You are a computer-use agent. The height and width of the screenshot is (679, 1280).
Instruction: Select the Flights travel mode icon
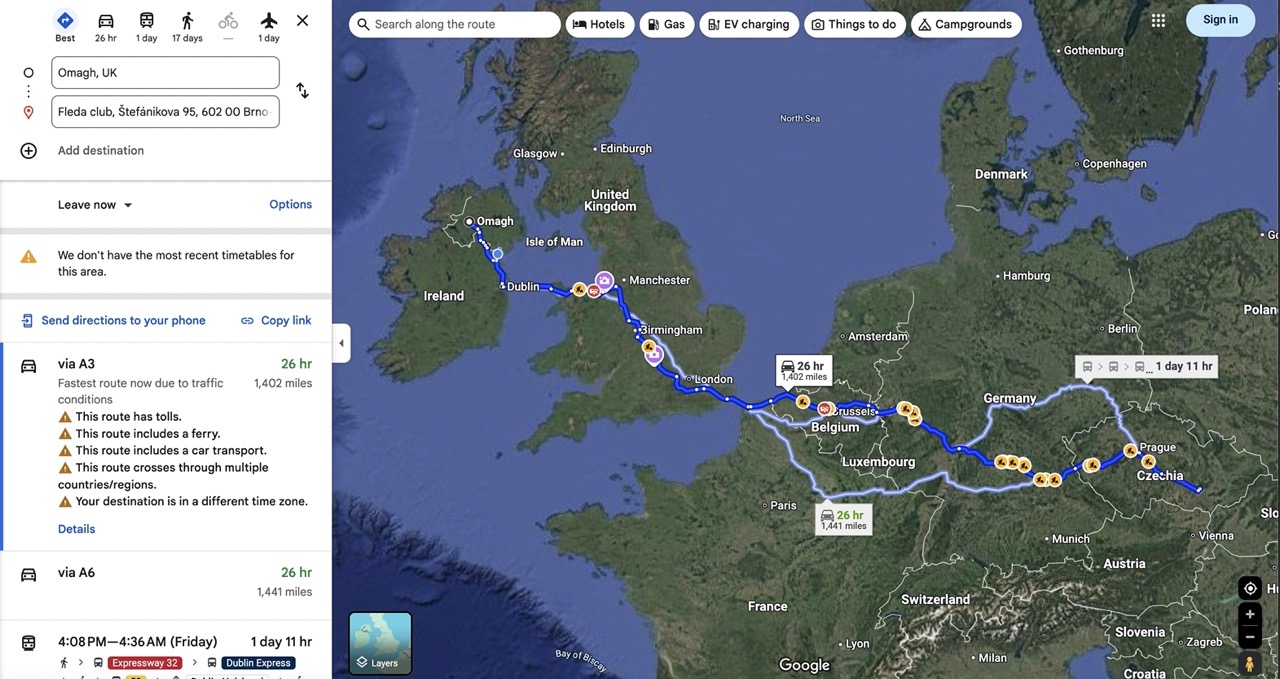(x=269, y=21)
